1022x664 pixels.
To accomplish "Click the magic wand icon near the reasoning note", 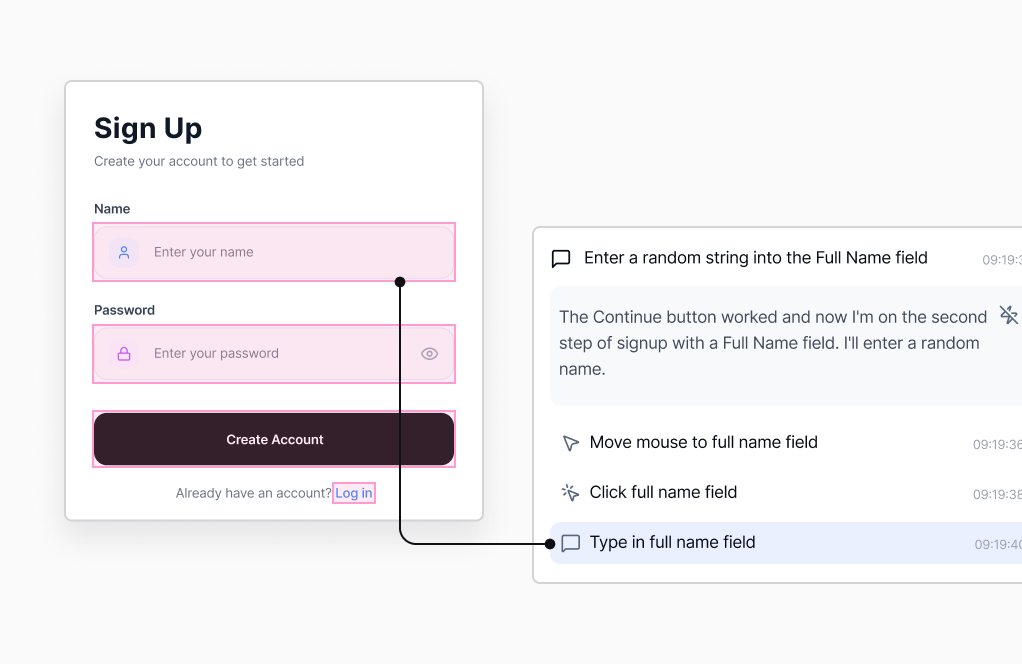I will point(1008,314).
